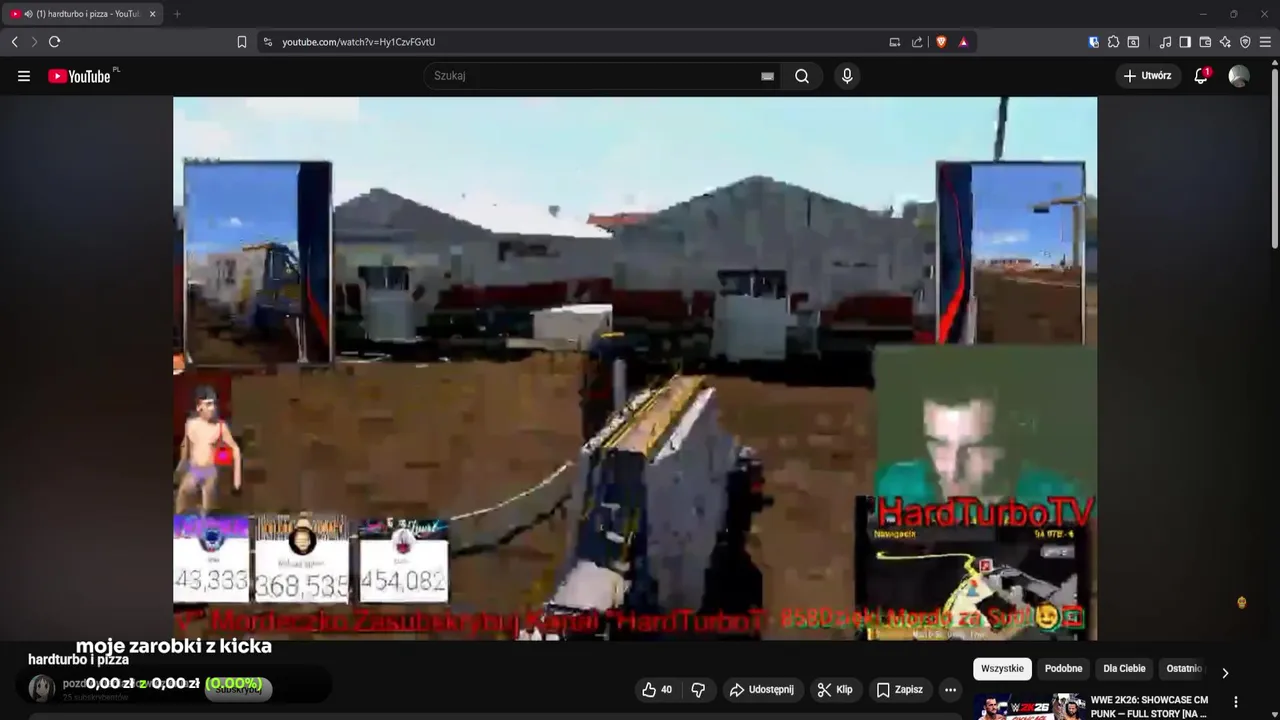
Task: Open Brave Shields lion icon
Action: 941,42
